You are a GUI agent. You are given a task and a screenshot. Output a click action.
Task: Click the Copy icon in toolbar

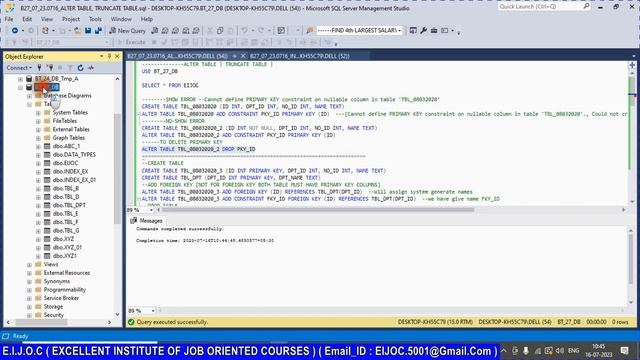(220, 31)
